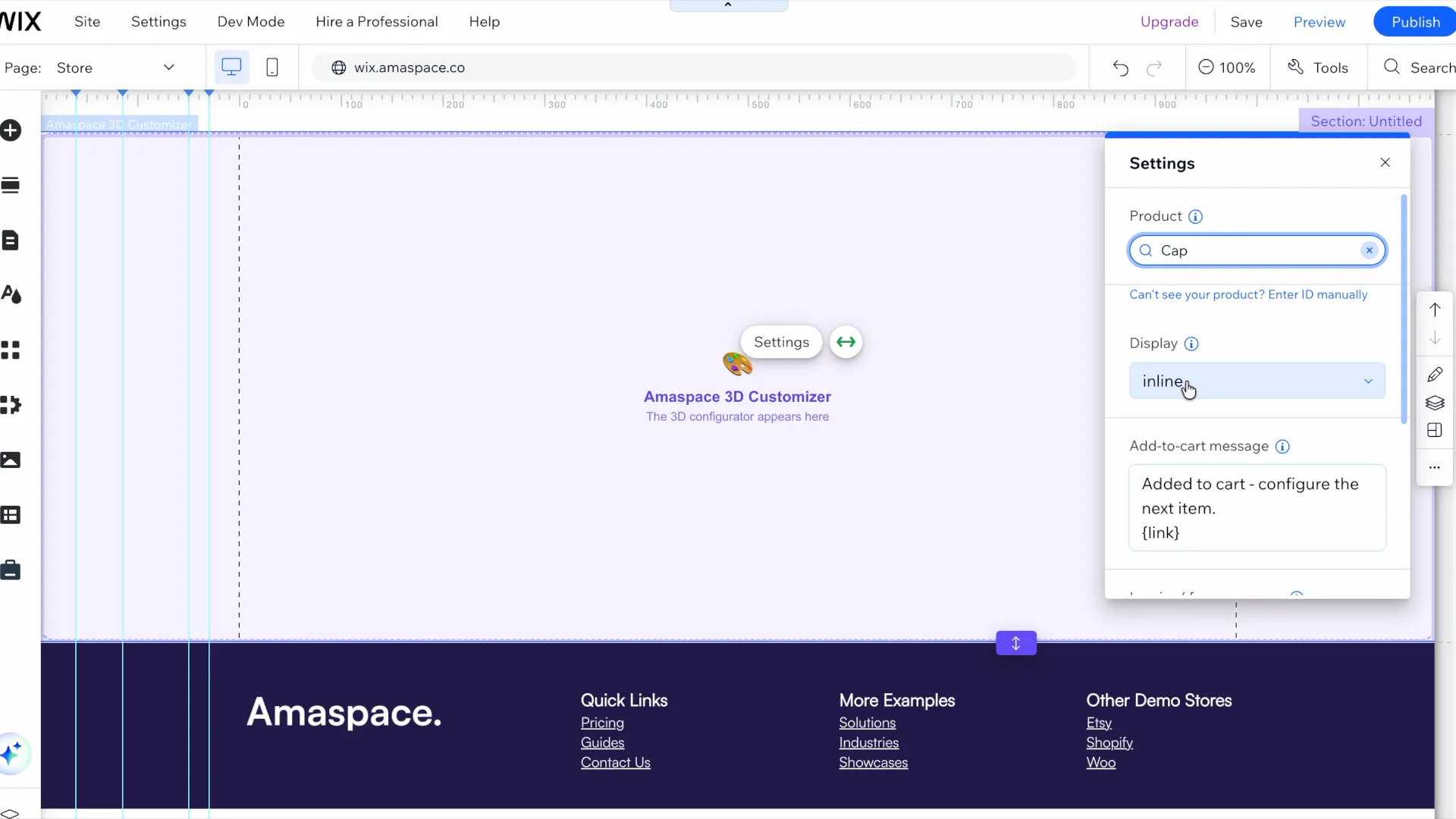
Task: Move section up arrow
Action: click(1435, 309)
